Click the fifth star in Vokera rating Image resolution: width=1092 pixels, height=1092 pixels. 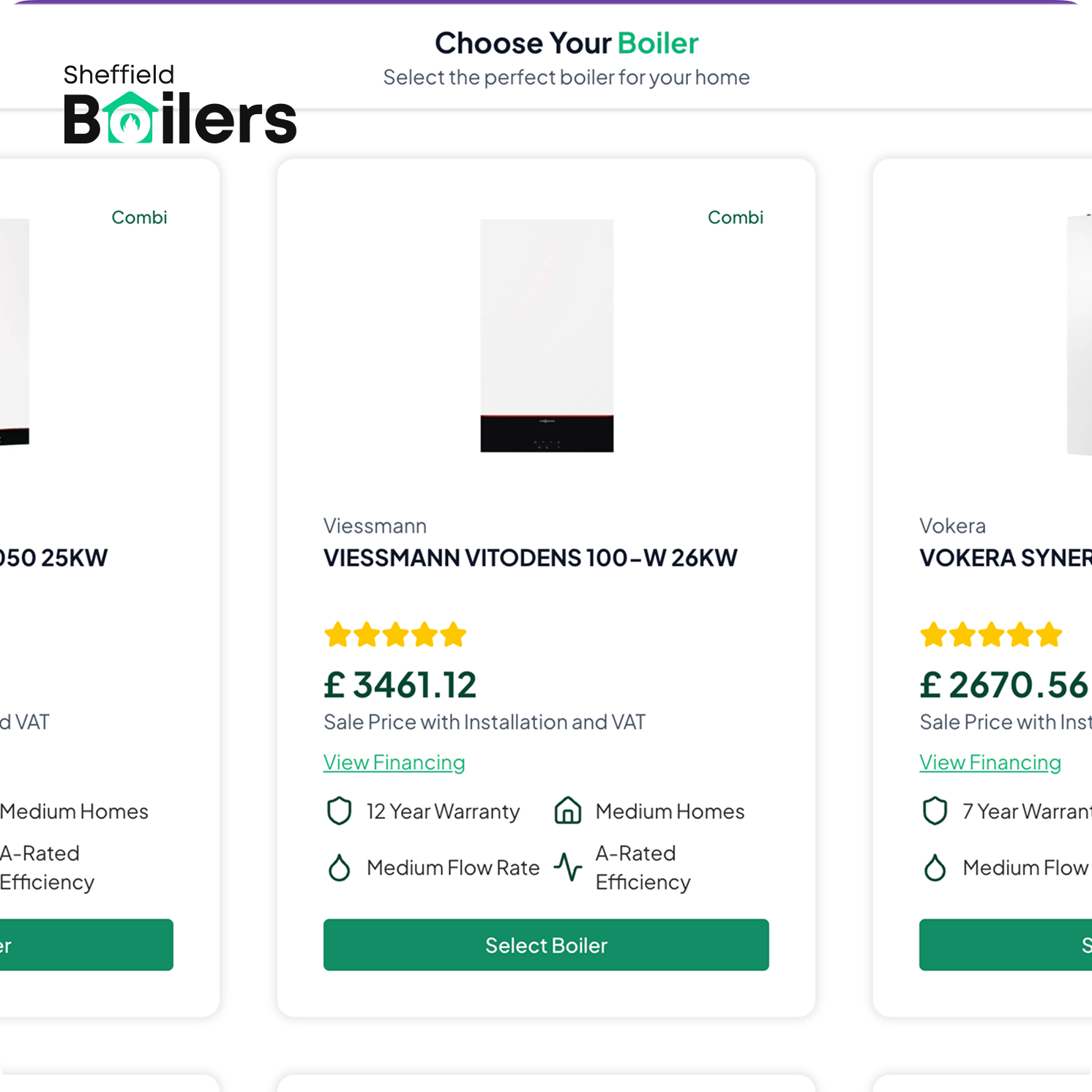pyautogui.click(x=1050, y=634)
